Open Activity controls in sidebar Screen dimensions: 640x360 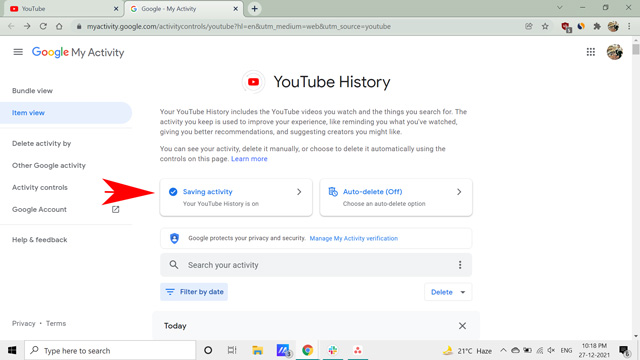tap(40, 187)
